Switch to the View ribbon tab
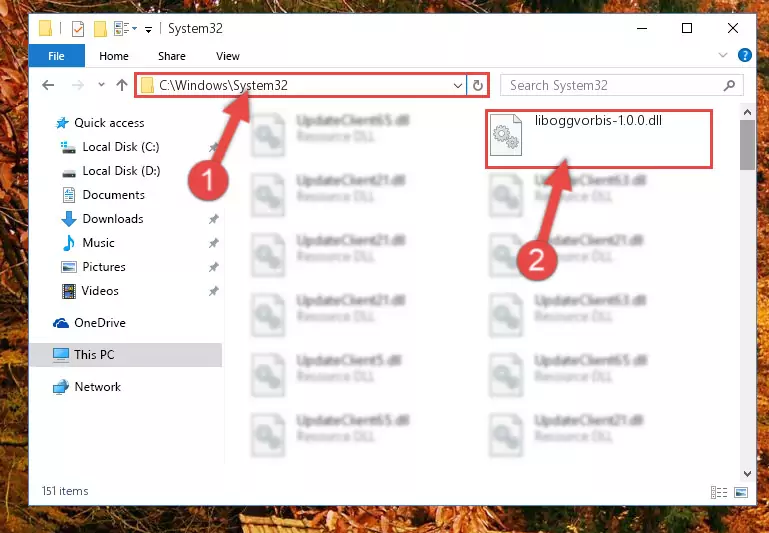The image size is (769, 533). click(x=228, y=56)
